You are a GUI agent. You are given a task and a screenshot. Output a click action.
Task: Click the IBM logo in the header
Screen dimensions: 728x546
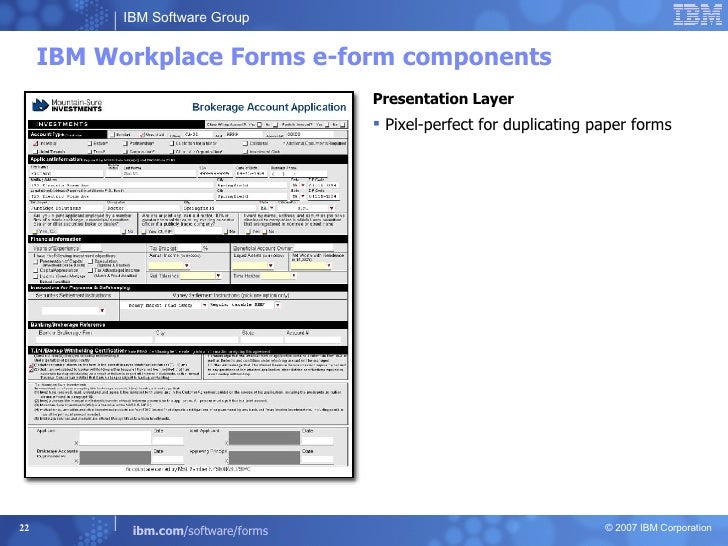coord(697,14)
